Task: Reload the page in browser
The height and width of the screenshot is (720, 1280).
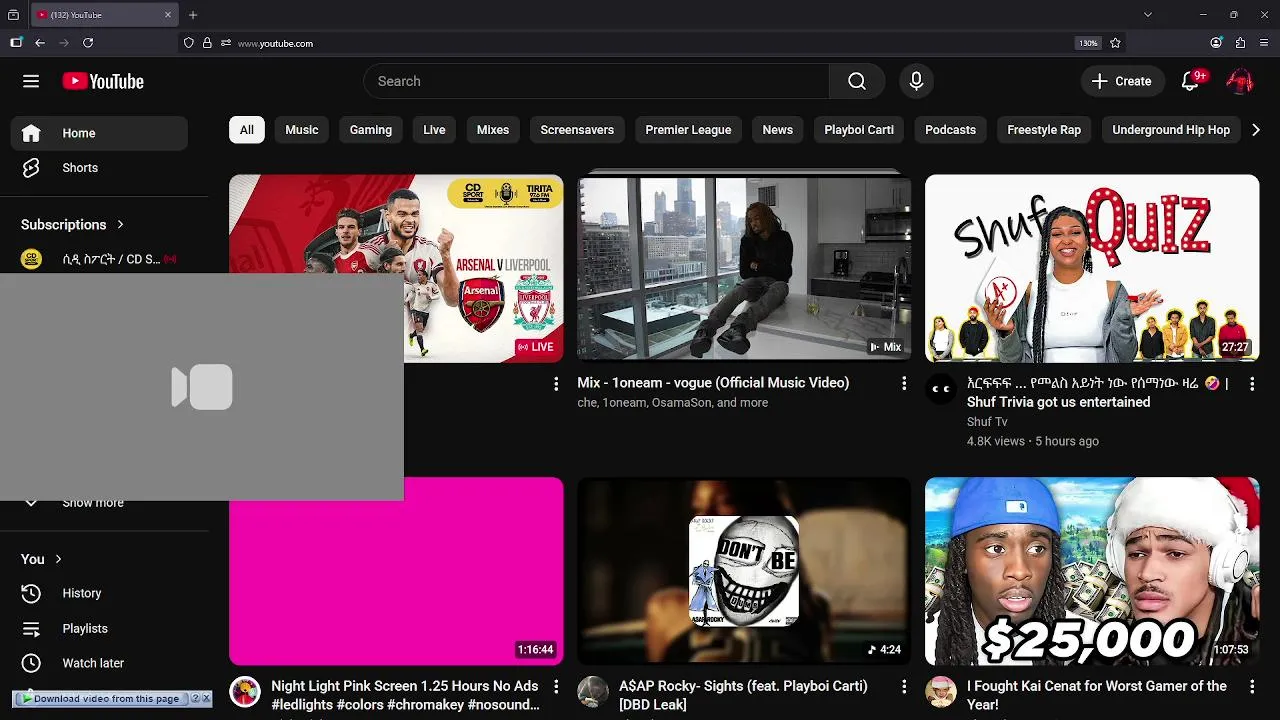Action: (88, 43)
